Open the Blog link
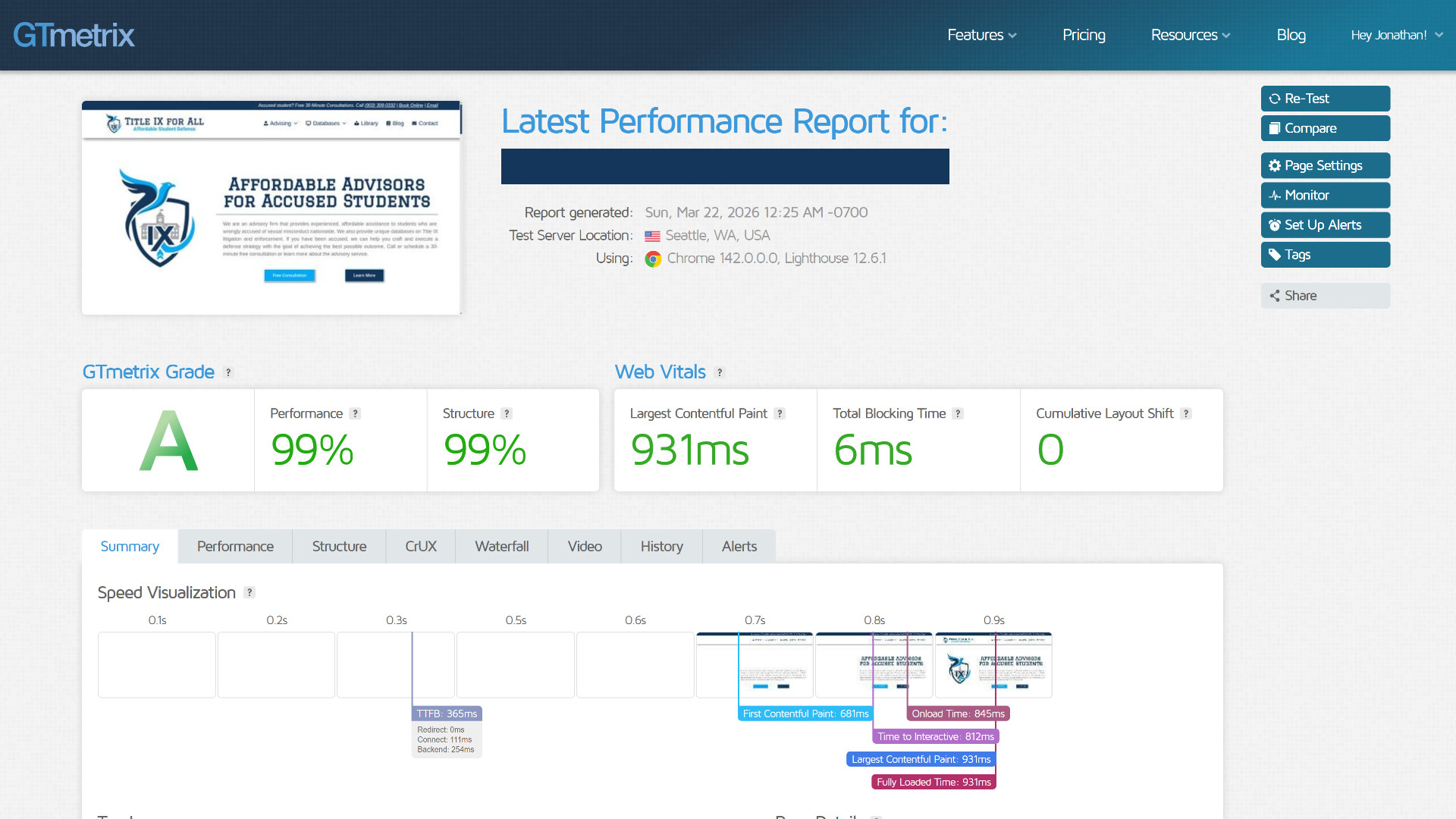Viewport: 1456px width, 819px height. point(1291,35)
